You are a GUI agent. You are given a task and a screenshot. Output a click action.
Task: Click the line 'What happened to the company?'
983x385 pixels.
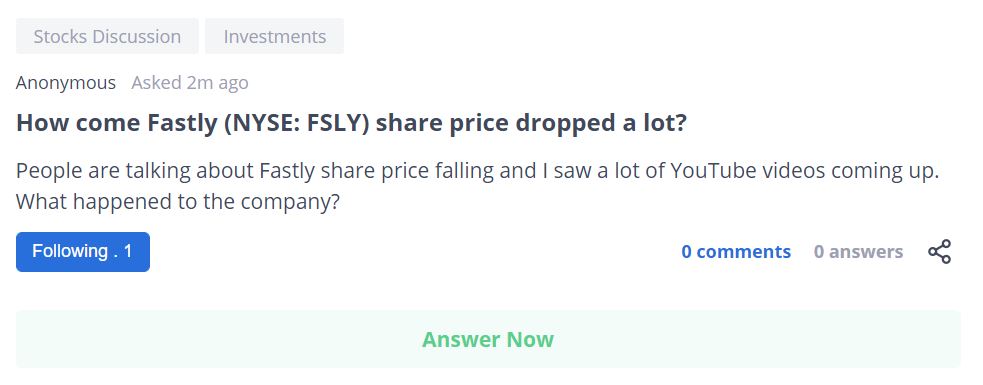[x=177, y=202]
